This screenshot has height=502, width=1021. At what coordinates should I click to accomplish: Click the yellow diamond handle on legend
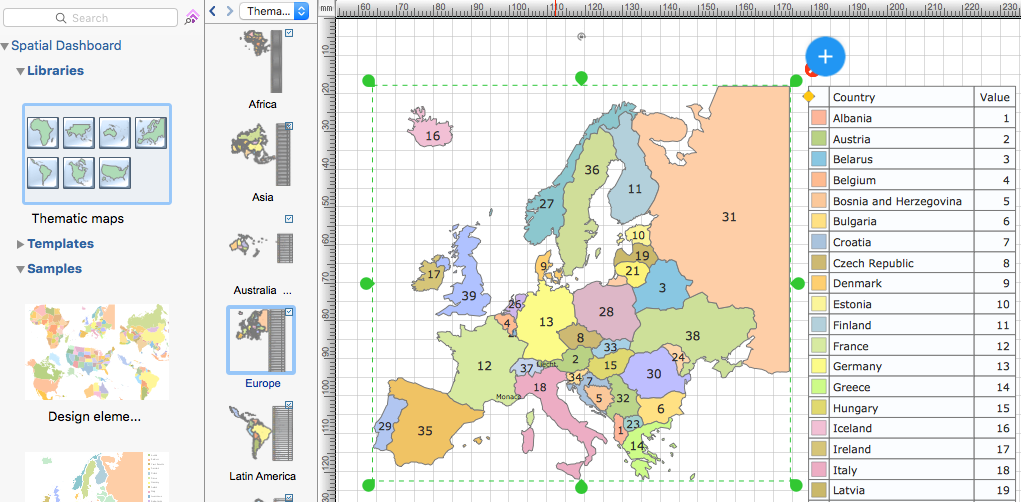pyautogui.click(x=809, y=97)
